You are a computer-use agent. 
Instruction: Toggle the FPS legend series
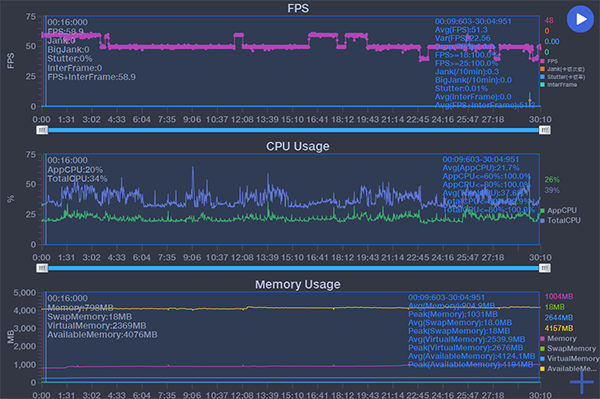[x=549, y=61]
